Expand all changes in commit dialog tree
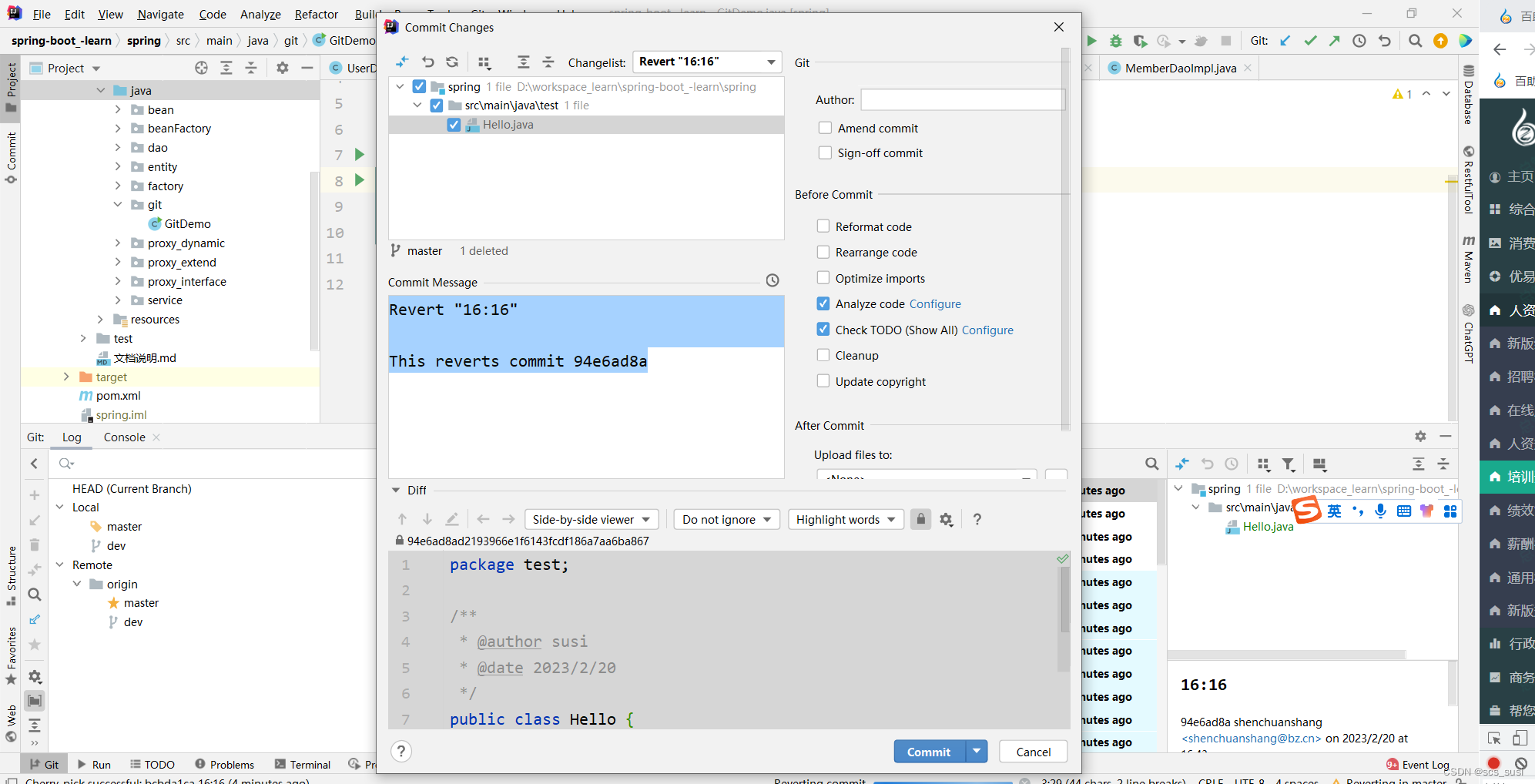This screenshot has width=1535, height=784. click(524, 62)
